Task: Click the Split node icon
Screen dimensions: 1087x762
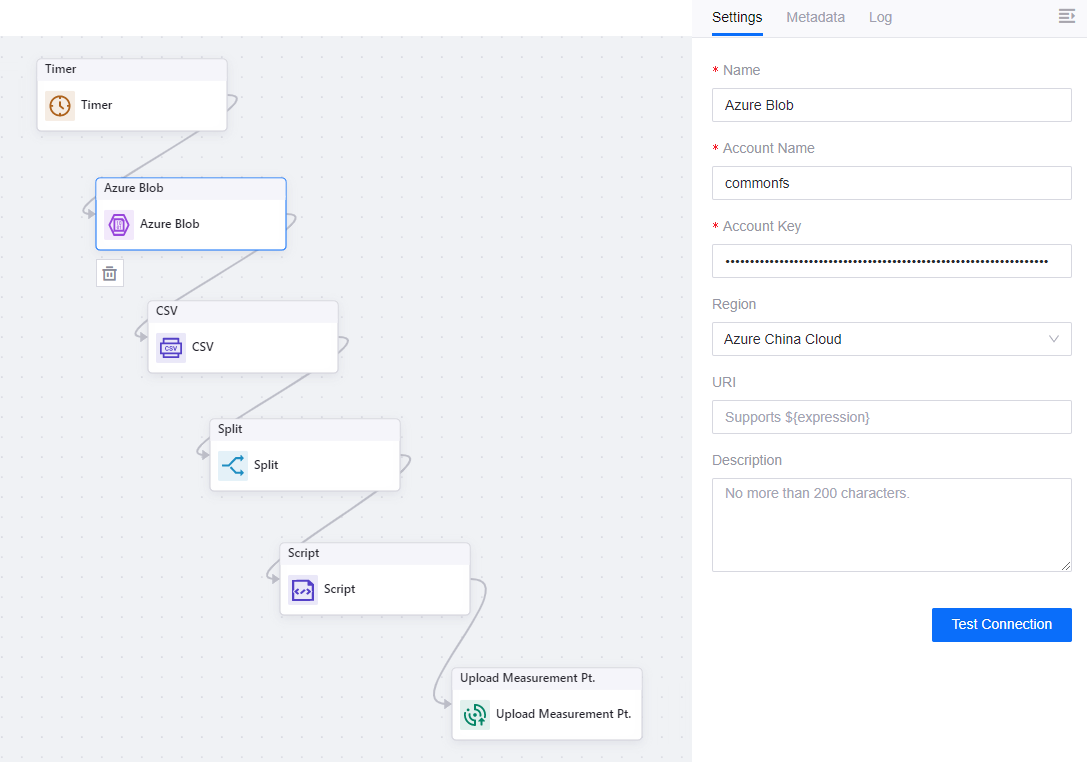Action: 233,465
